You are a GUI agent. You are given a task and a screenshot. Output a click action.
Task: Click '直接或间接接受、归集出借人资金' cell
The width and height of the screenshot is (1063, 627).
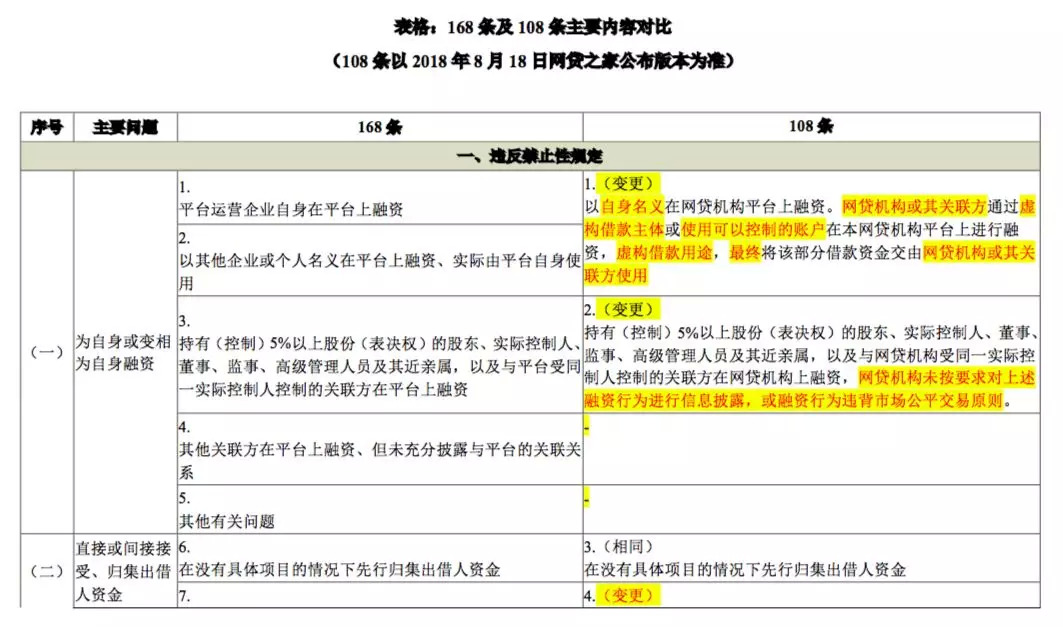(x=125, y=571)
